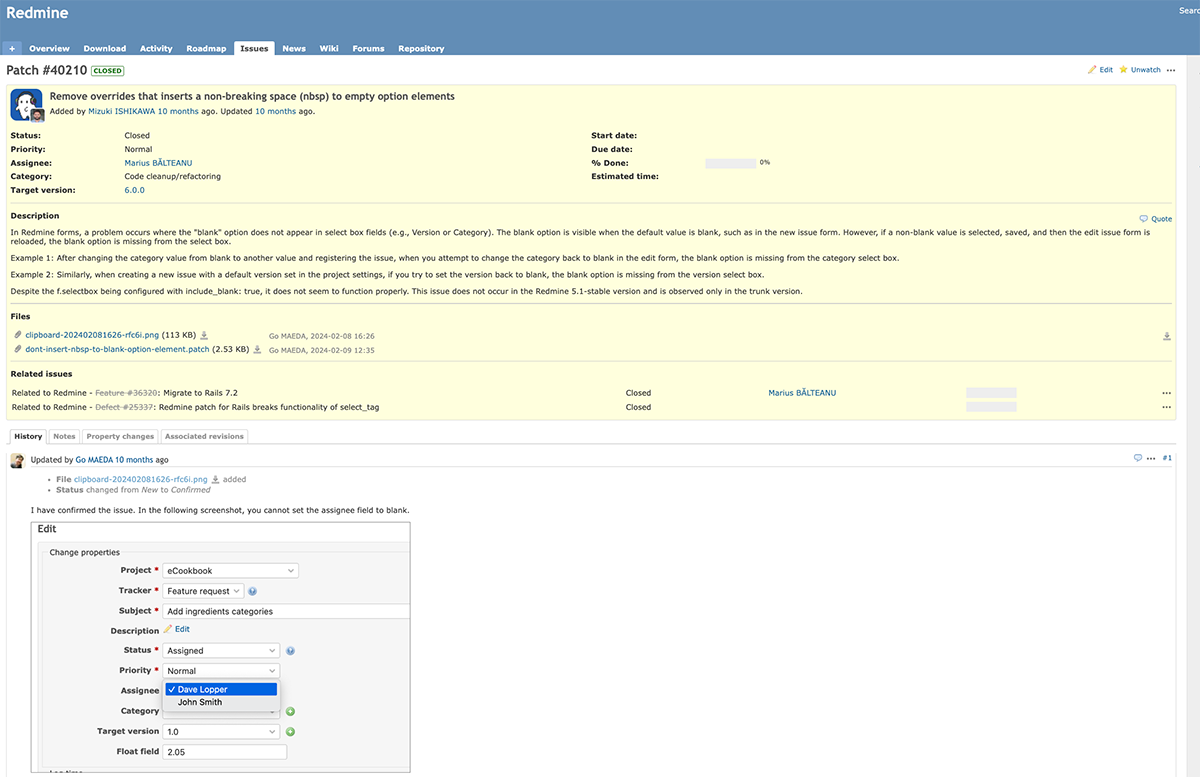Image resolution: width=1200 pixels, height=777 pixels.
Task: Download the dont-insert-nbsp-to-blank-option-element.patch file
Action: pyautogui.click(x=257, y=350)
